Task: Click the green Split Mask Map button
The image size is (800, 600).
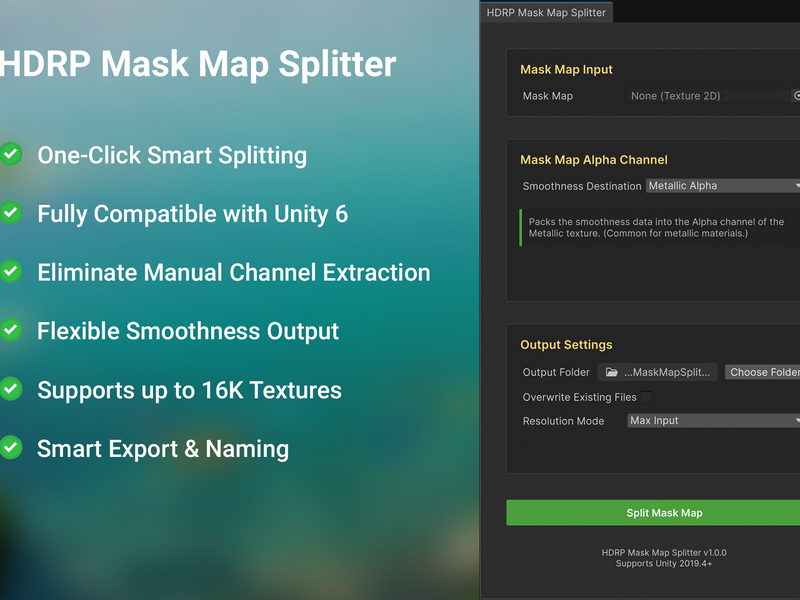Action: pyautogui.click(x=653, y=513)
